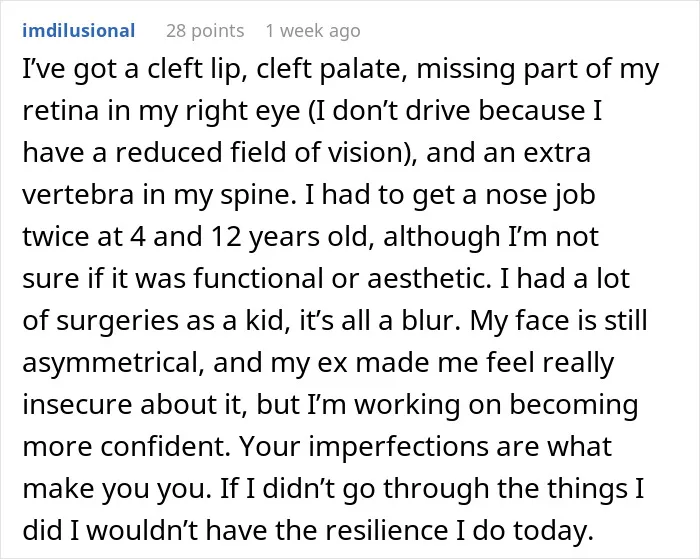Image resolution: width=700 pixels, height=559 pixels.
Task: Click the word 'imperfections' in the comment
Action: pyautogui.click(x=398, y=447)
